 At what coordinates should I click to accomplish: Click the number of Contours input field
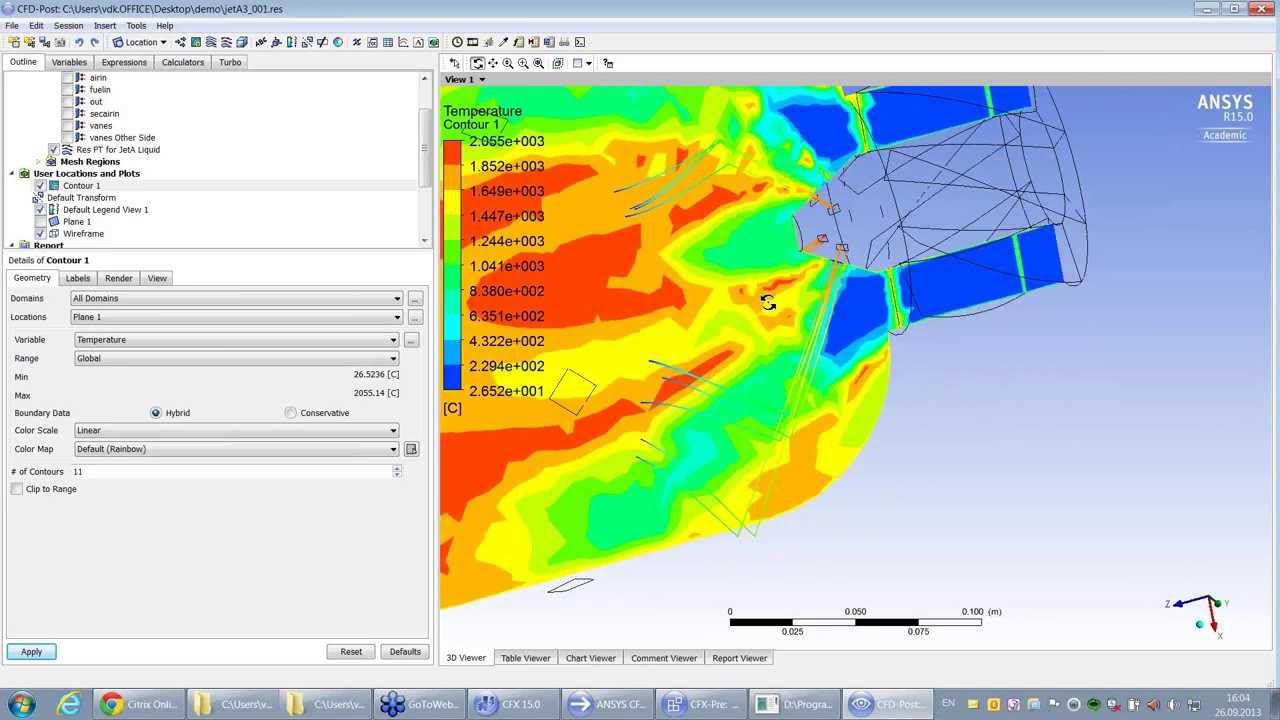pos(231,472)
